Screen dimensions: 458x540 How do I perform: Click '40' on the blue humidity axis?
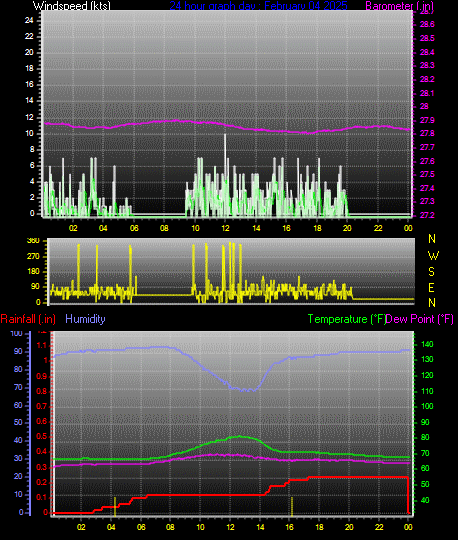point(18,440)
